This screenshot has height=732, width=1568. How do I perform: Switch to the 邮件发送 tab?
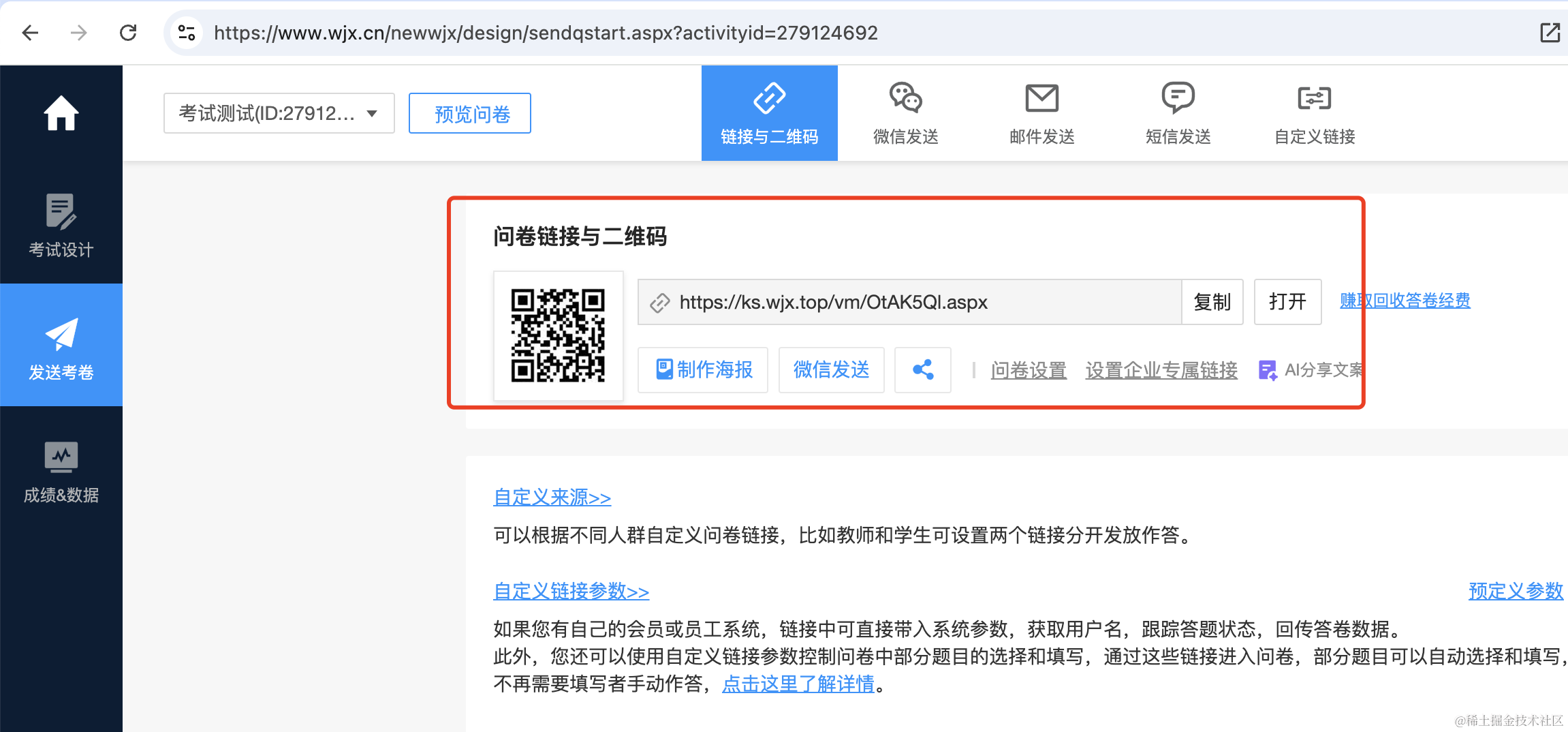click(x=1041, y=113)
